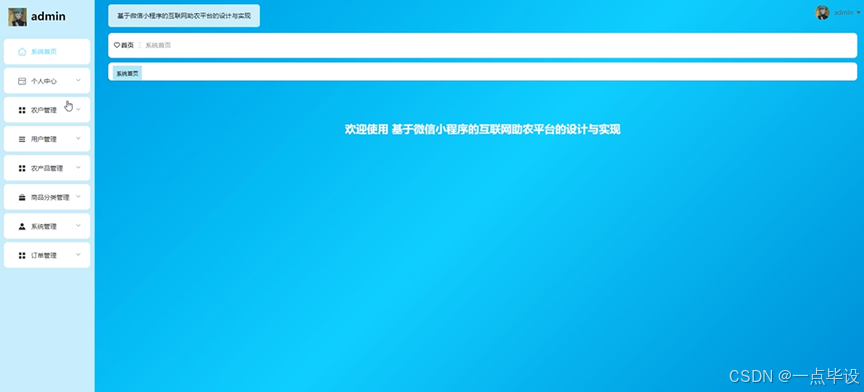This screenshot has height=392, width=864.
Task: Open the 订单管理 menu label
Action: point(44,256)
